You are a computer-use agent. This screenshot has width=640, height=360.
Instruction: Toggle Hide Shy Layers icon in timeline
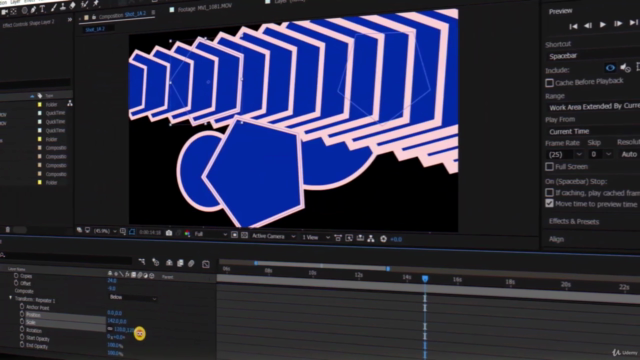coord(169,262)
